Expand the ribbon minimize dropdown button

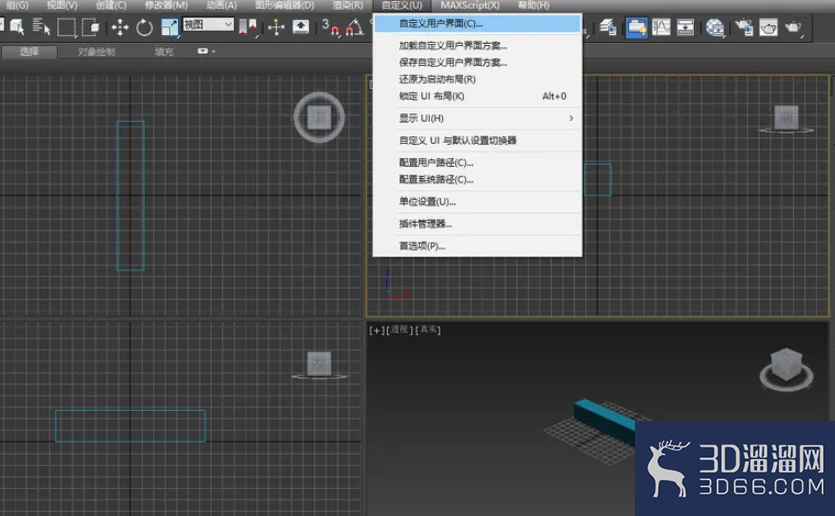[206, 51]
